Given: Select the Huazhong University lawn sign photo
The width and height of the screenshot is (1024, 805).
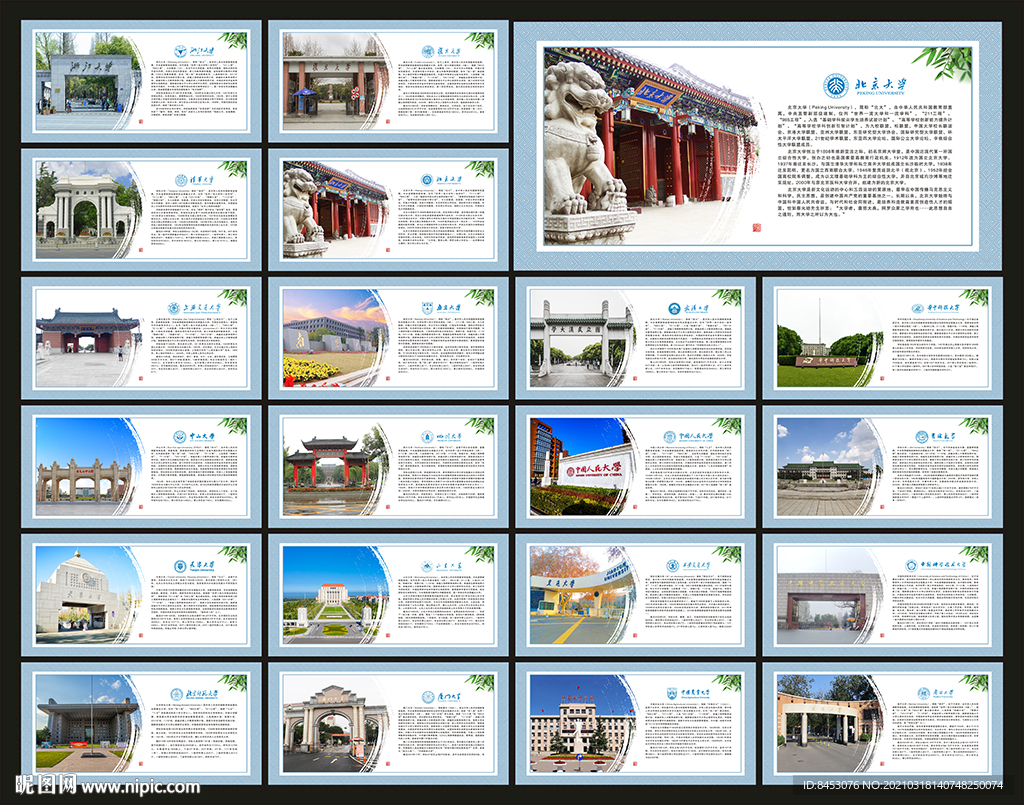Looking at the screenshot, I should [x=830, y=338].
